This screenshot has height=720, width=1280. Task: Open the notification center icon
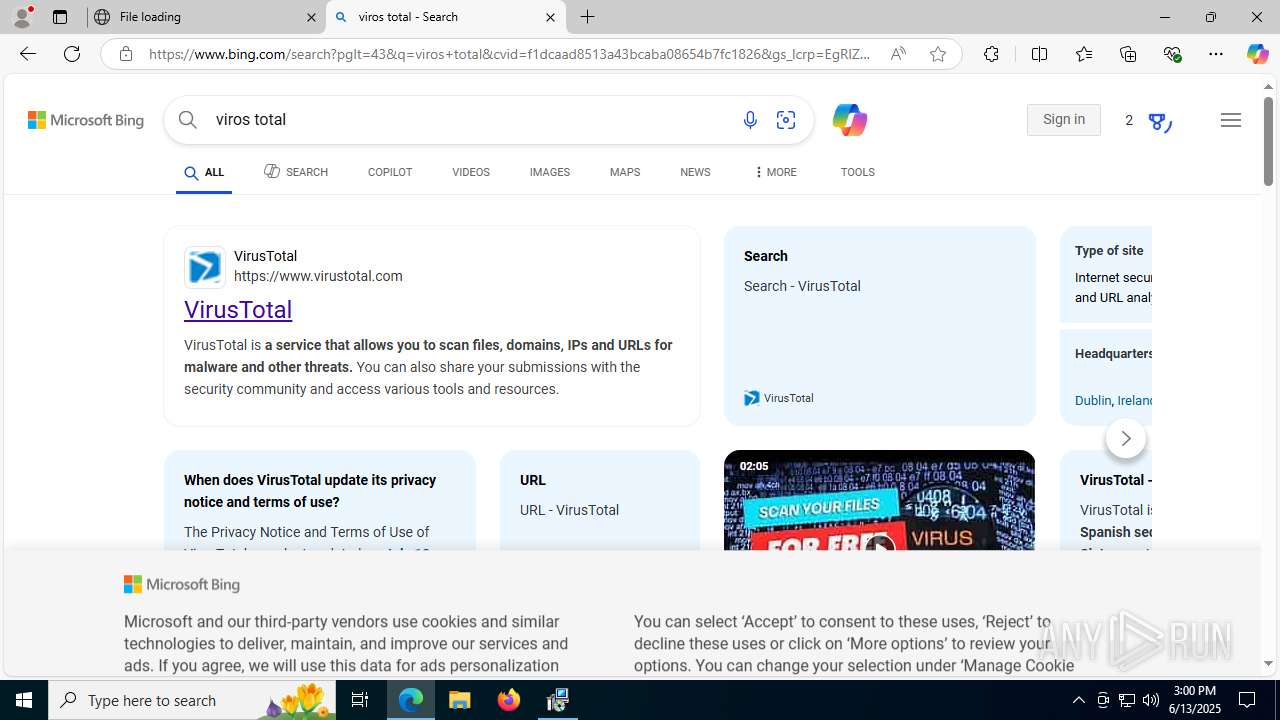[x=1248, y=700]
